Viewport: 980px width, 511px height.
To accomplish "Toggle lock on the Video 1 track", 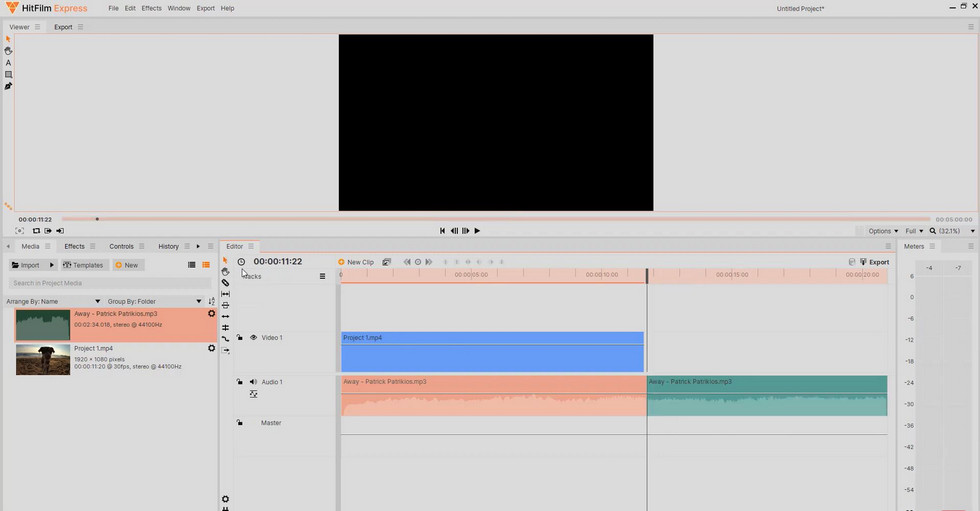I will pyautogui.click(x=239, y=337).
